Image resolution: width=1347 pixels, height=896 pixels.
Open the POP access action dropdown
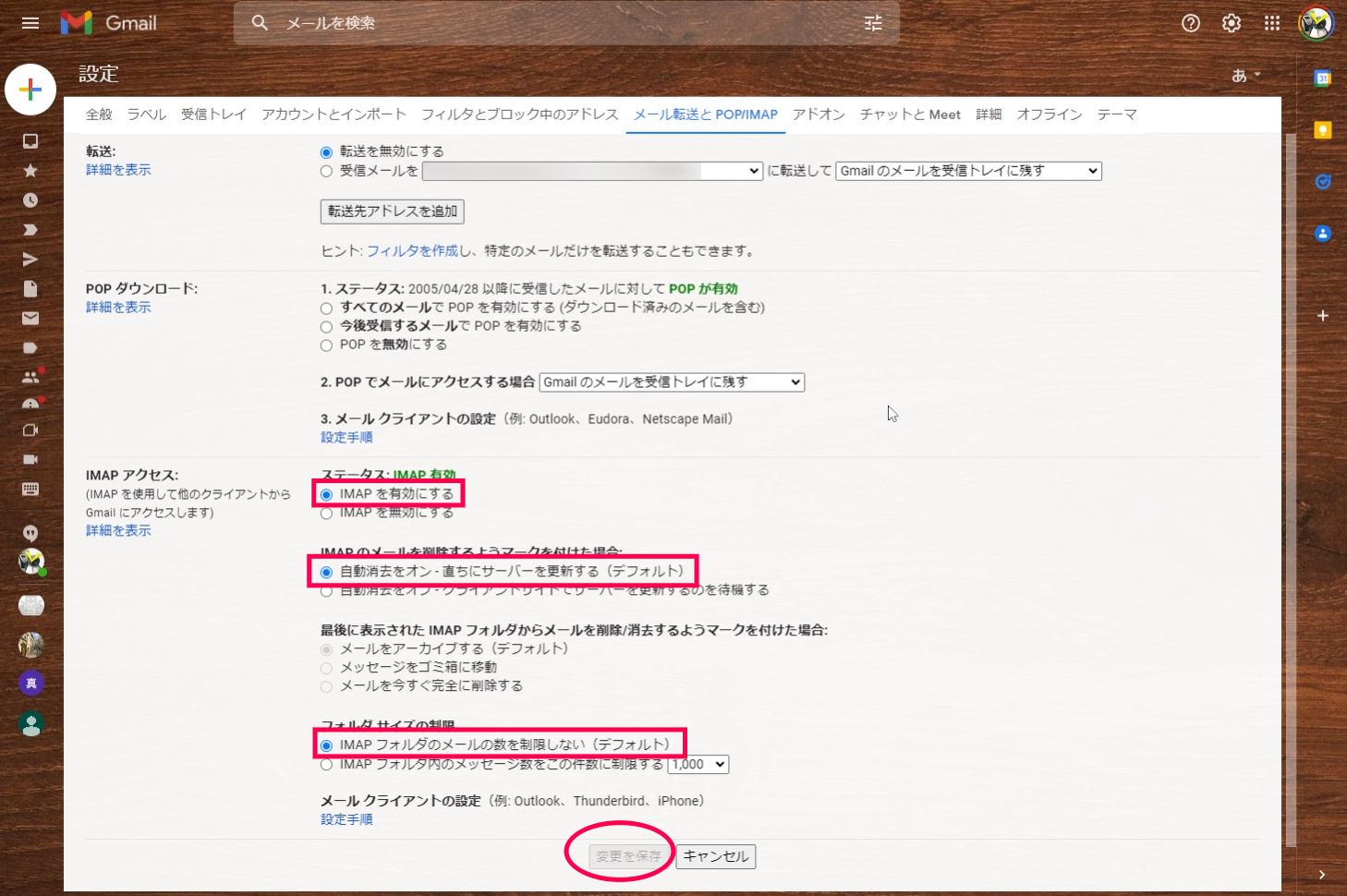point(672,382)
